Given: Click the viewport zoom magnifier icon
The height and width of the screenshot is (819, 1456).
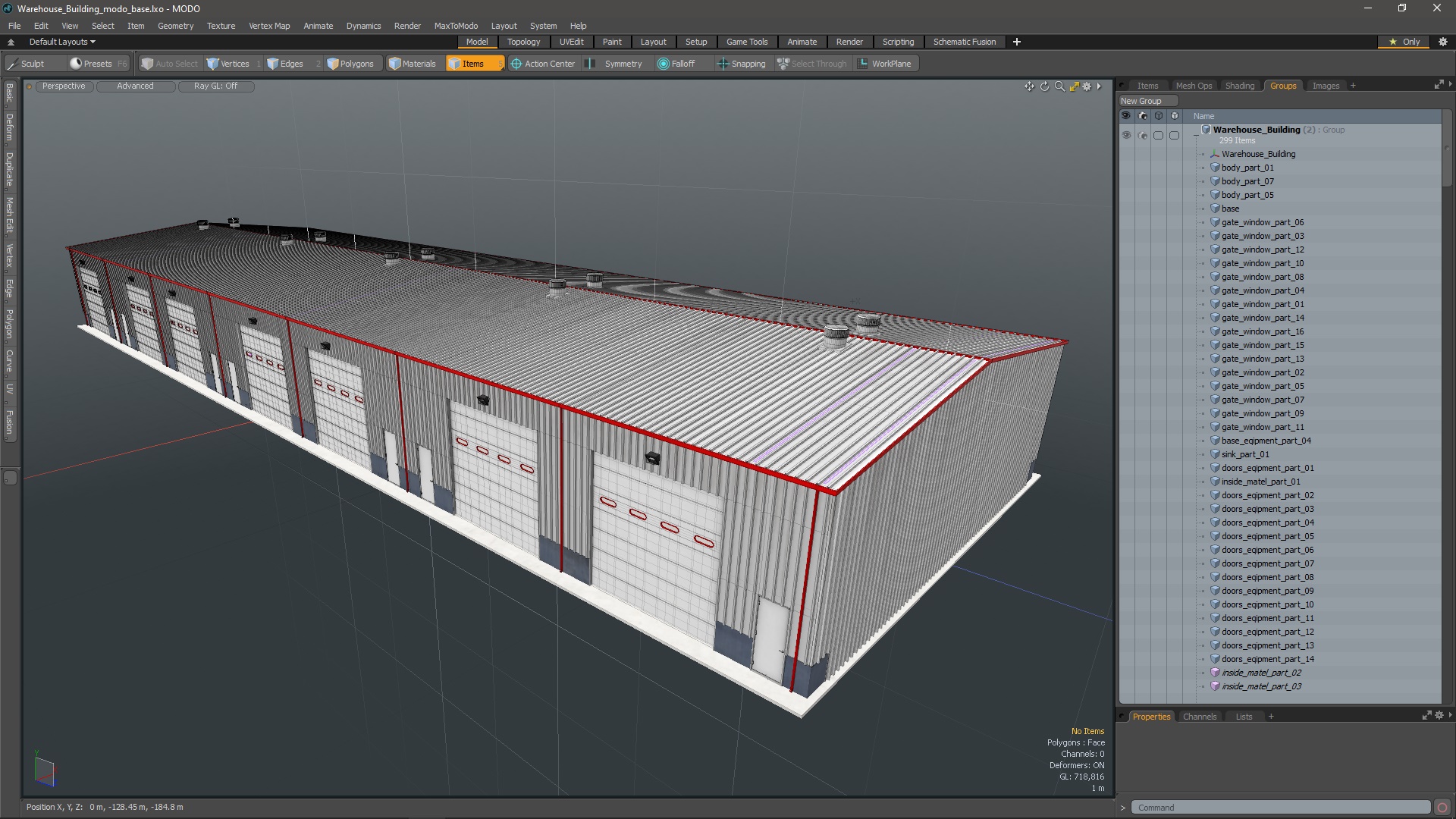Looking at the screenshot, I should click(x=1059, y=86).
